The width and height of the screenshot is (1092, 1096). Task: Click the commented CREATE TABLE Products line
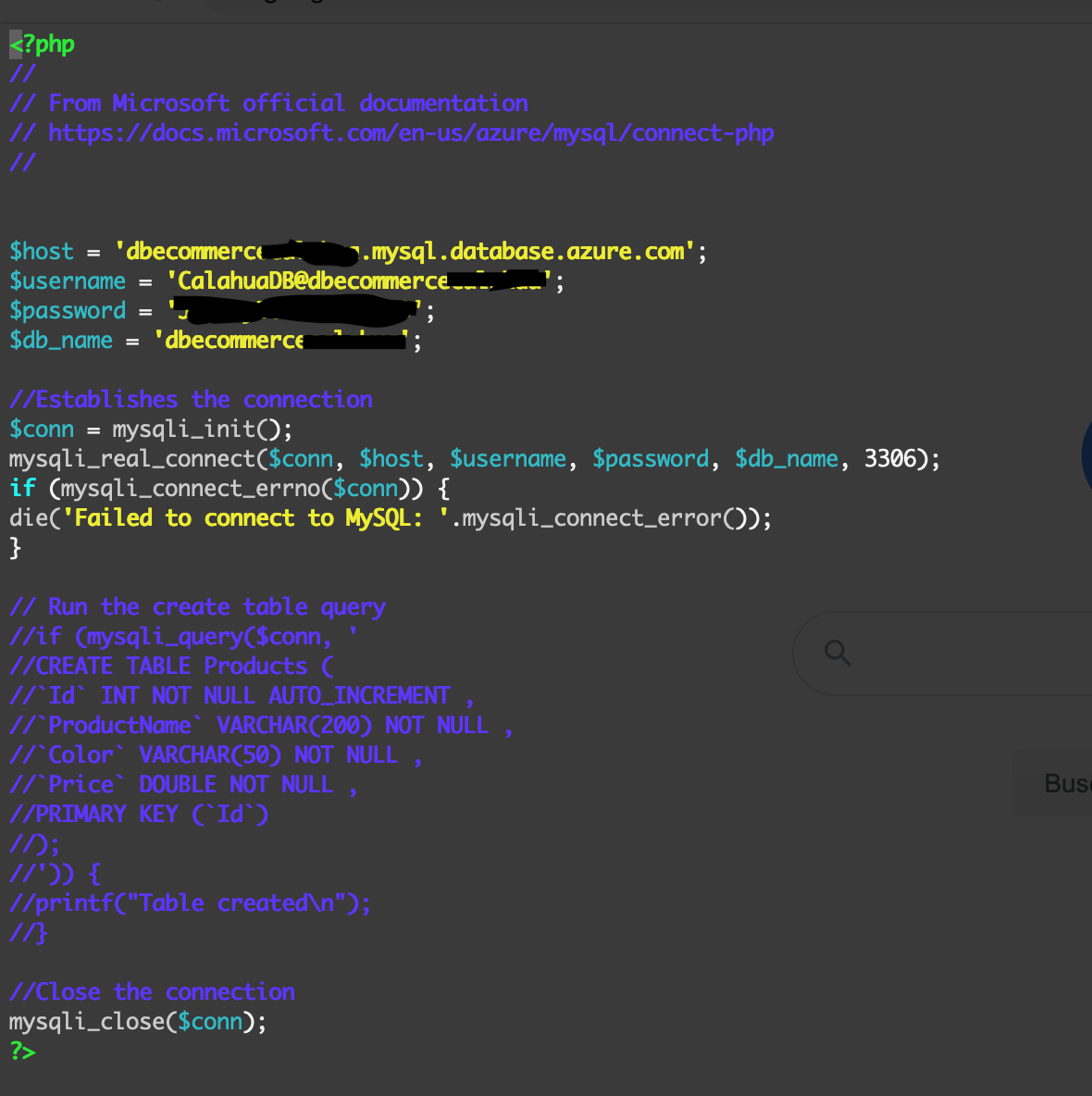(171, 666)
